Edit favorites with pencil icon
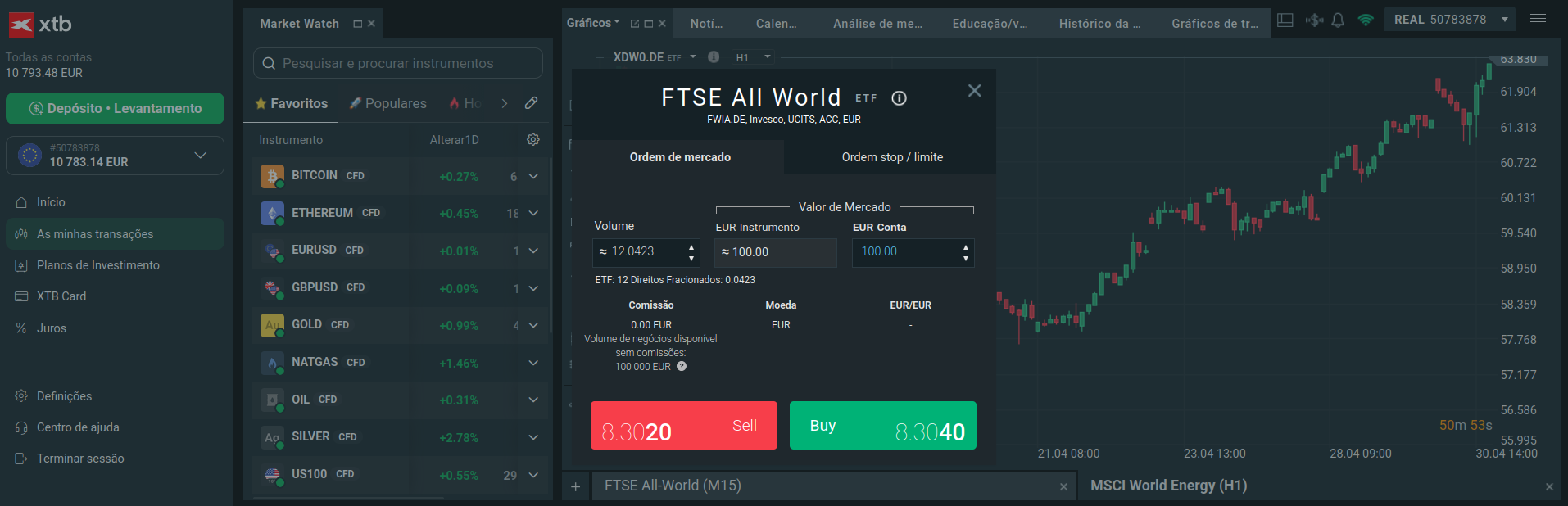This screenshot has width=1568, height=506. 531,103
